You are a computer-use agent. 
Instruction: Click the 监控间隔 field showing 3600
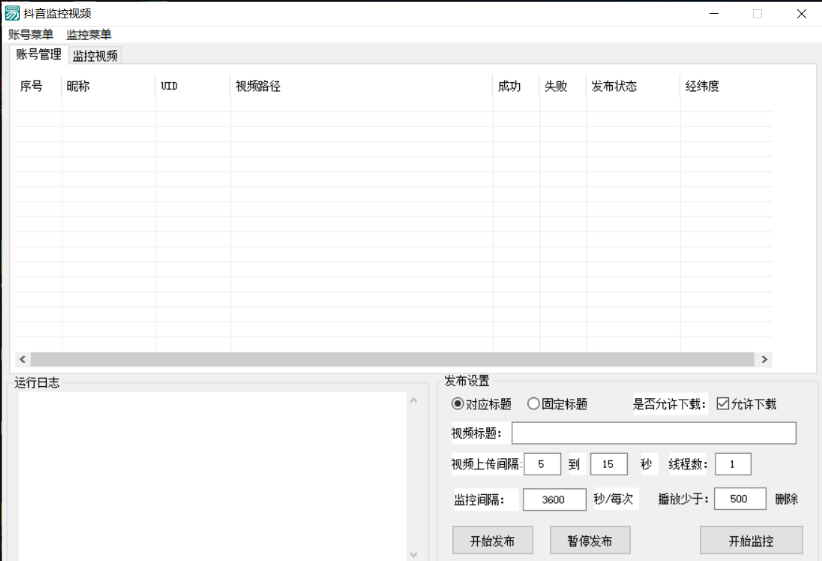pos(554,499)
